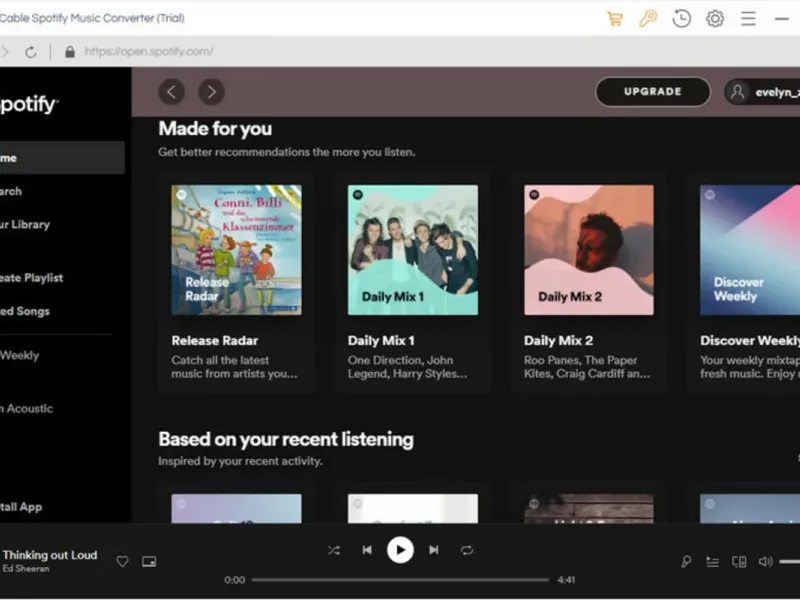800x600 pixels.
Task: Click the Daily Mix 2 title text
Action: 558,340
